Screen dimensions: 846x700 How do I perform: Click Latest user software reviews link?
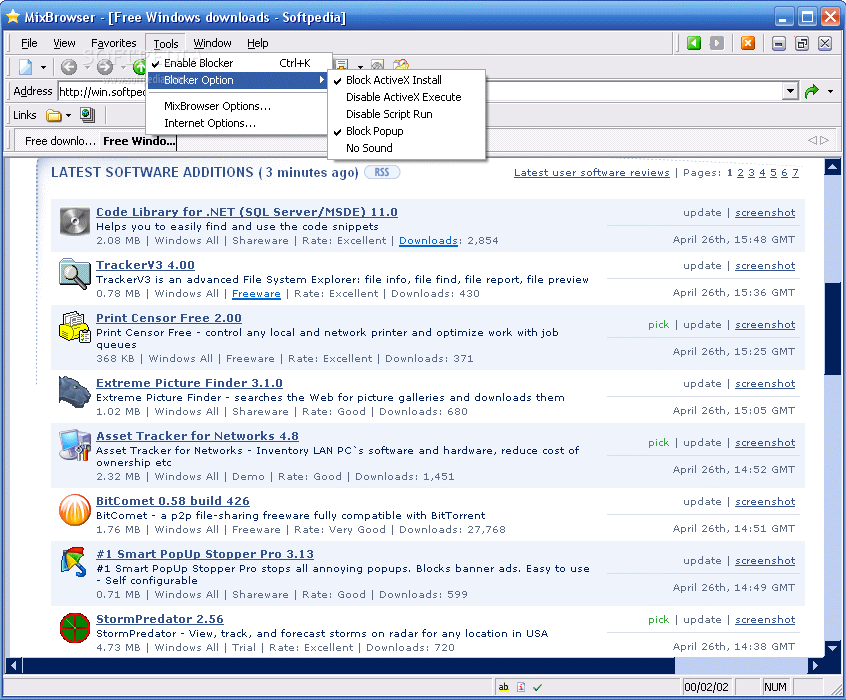click(591, 173)
